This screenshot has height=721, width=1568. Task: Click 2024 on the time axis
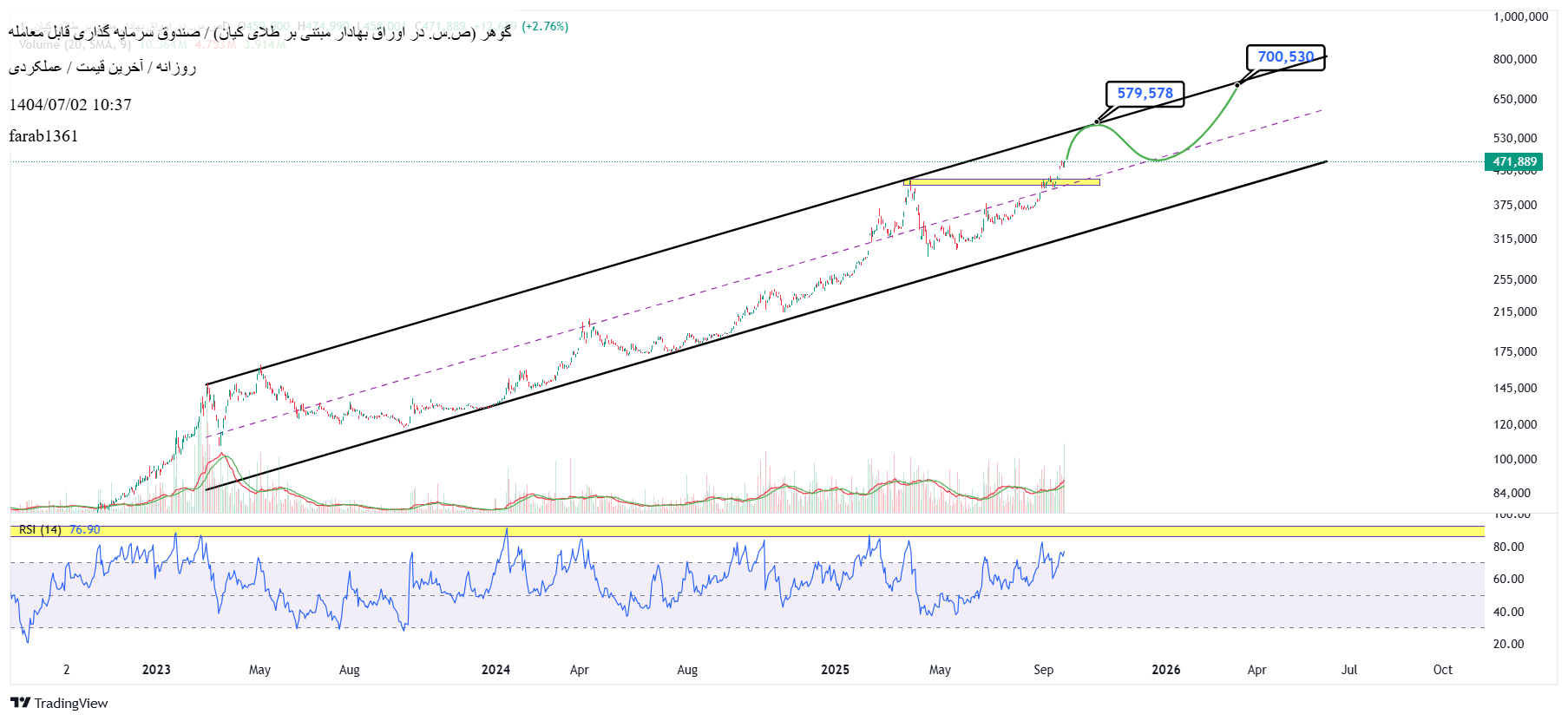pos(495,670)
